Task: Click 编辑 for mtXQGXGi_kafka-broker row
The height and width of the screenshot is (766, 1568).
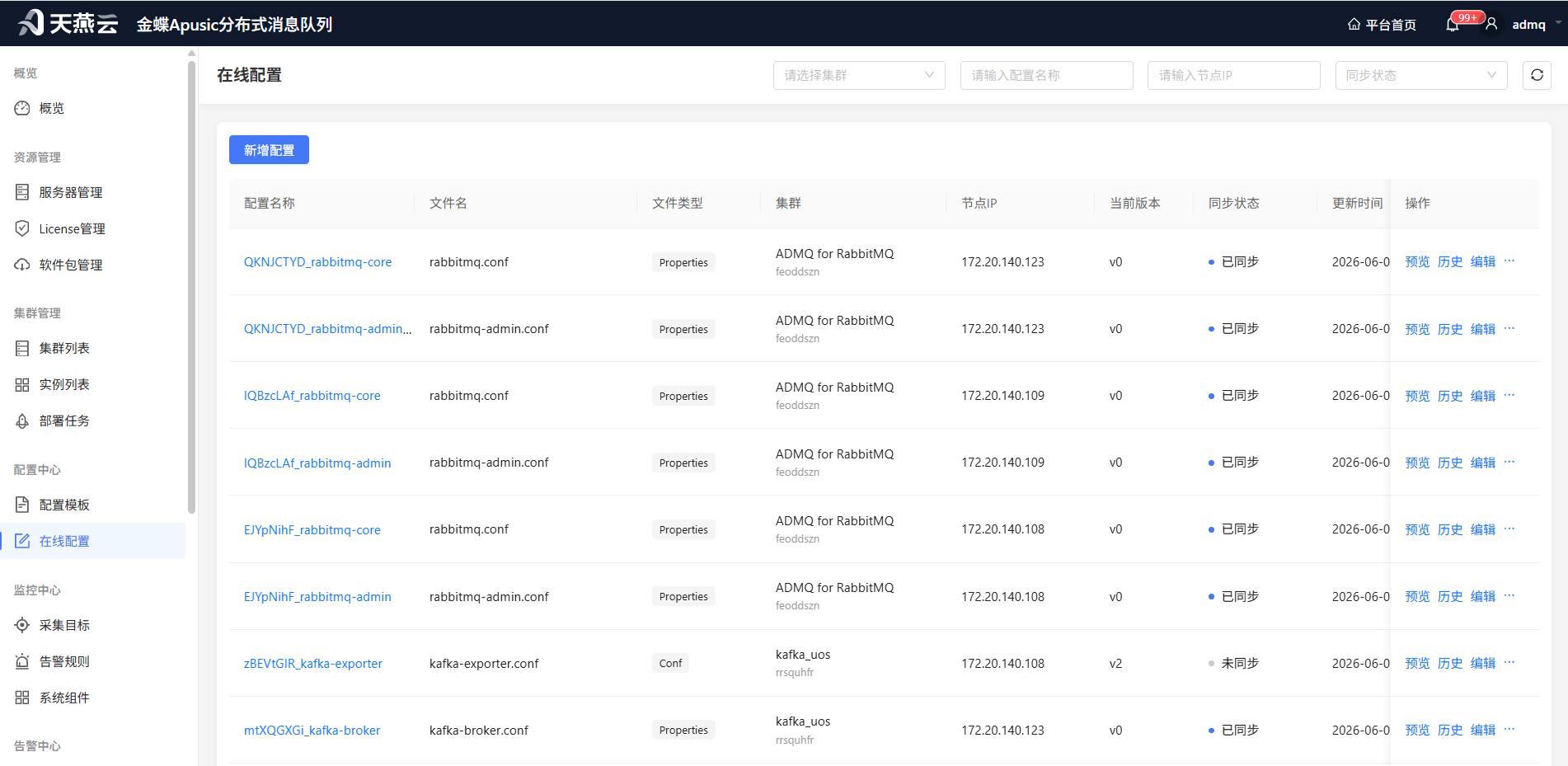Action: point(1483,730)
